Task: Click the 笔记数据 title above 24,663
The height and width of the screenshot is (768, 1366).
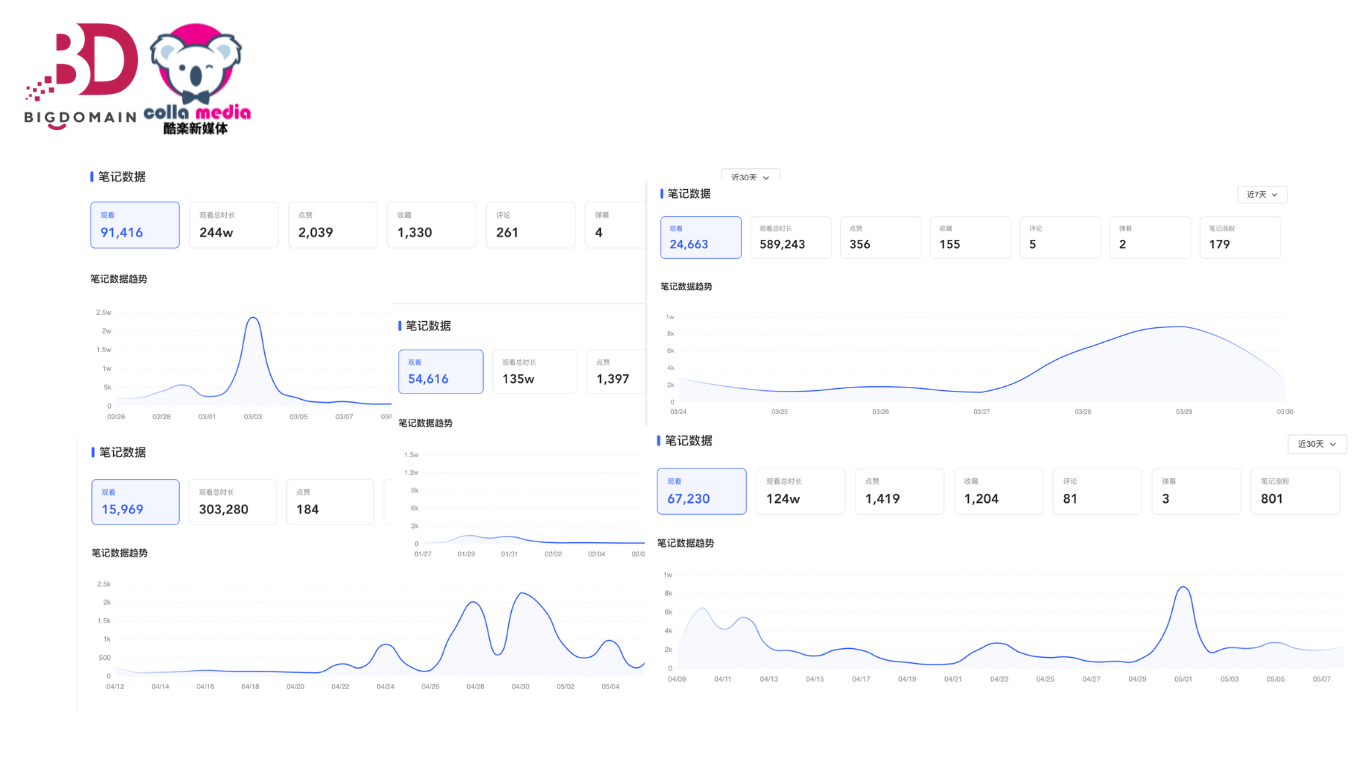Action: click(x=689, y=194)
